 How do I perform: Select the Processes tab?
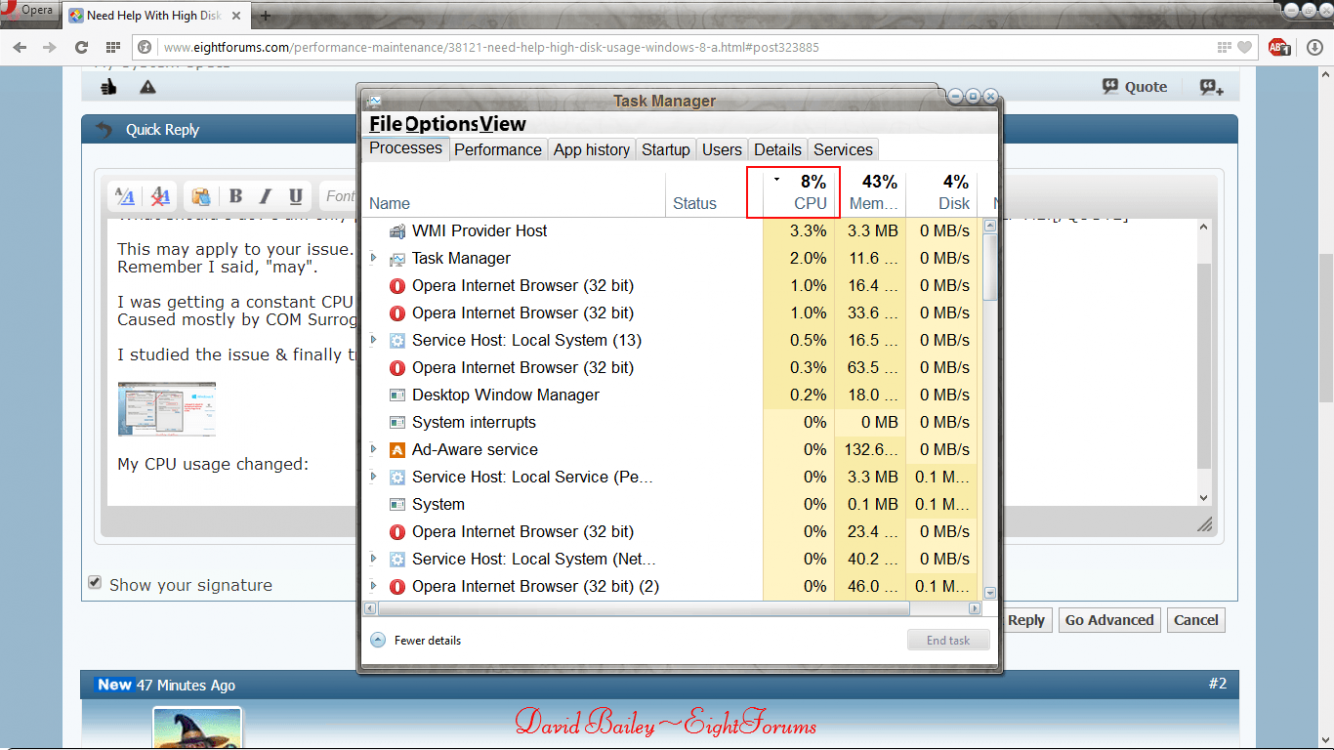[405, 149]
